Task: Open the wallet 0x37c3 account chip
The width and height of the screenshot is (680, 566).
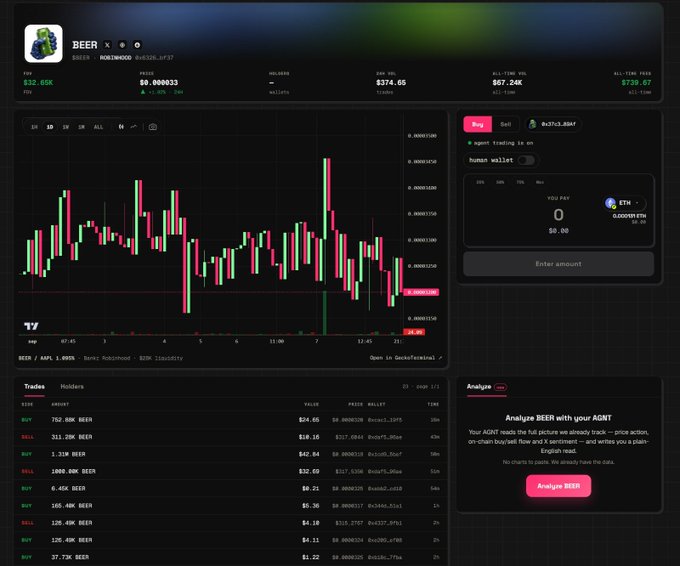Action: tap(552, 124)
